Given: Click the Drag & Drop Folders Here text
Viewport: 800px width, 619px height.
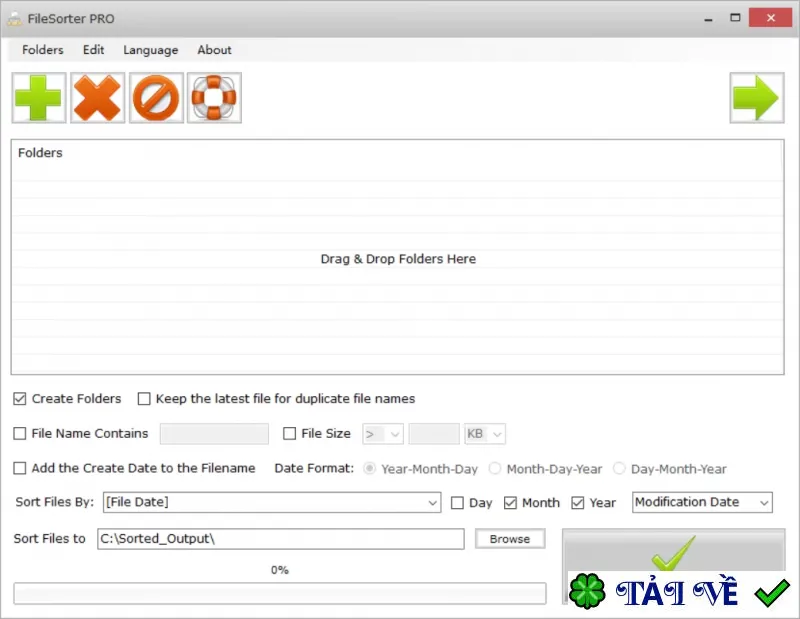Looking at the screenshot, I should (x=398, y=259).
